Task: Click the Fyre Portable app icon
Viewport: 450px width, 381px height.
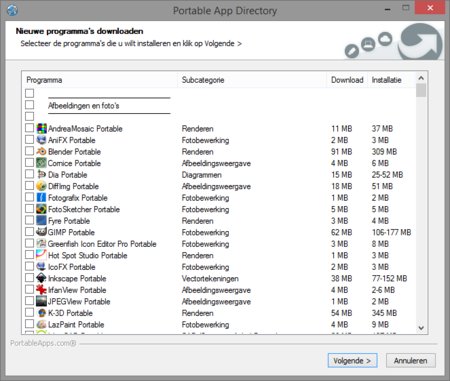Action: coord(41,221)
